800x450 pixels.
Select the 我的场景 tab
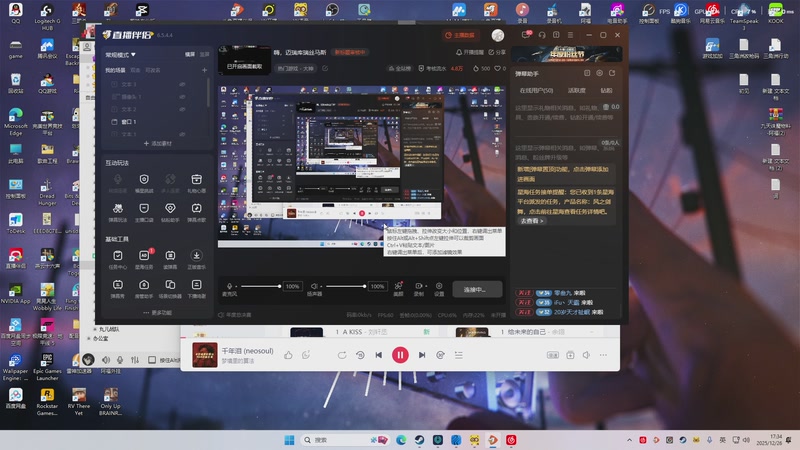[x=115, y=70]
